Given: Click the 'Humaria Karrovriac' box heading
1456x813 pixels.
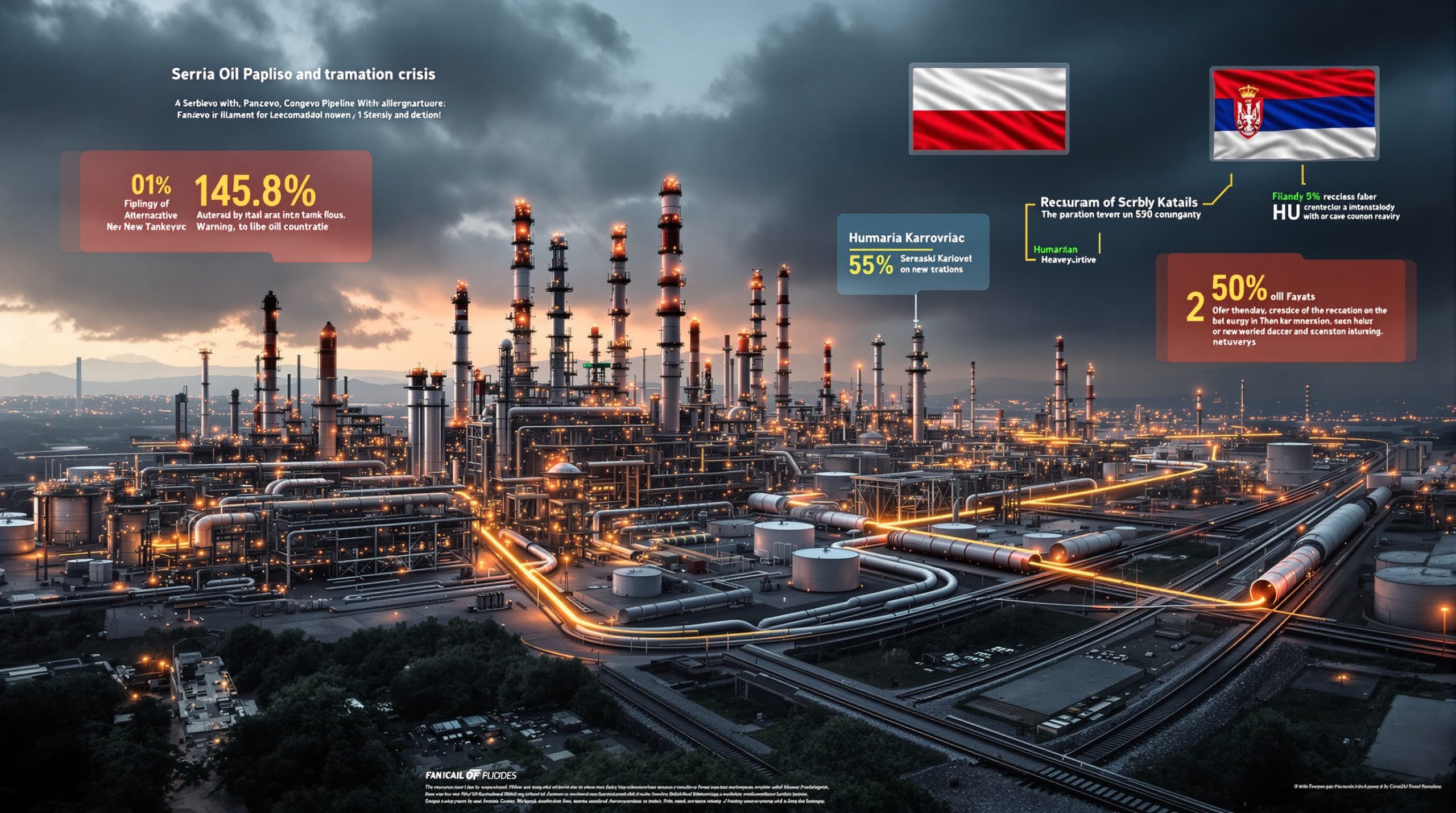Looking at the screenshot, I should coord(907,238).
